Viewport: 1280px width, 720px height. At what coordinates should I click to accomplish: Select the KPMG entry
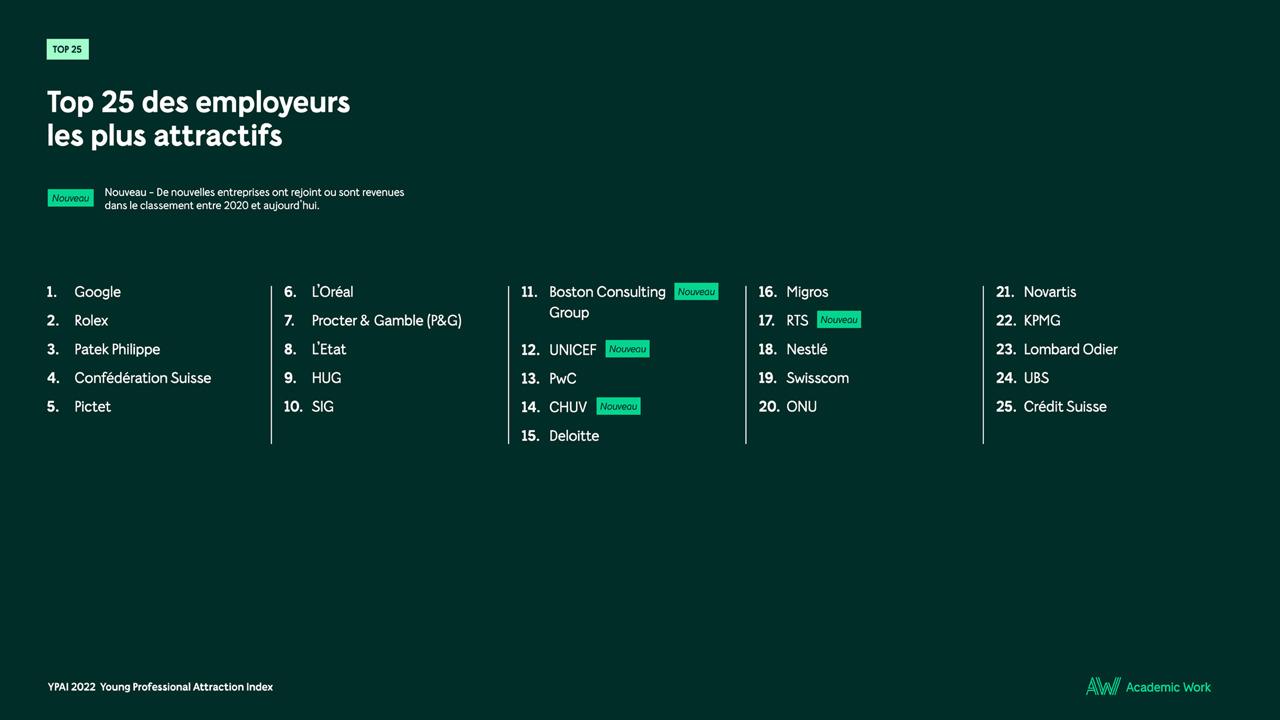(x=1042, y=320)
